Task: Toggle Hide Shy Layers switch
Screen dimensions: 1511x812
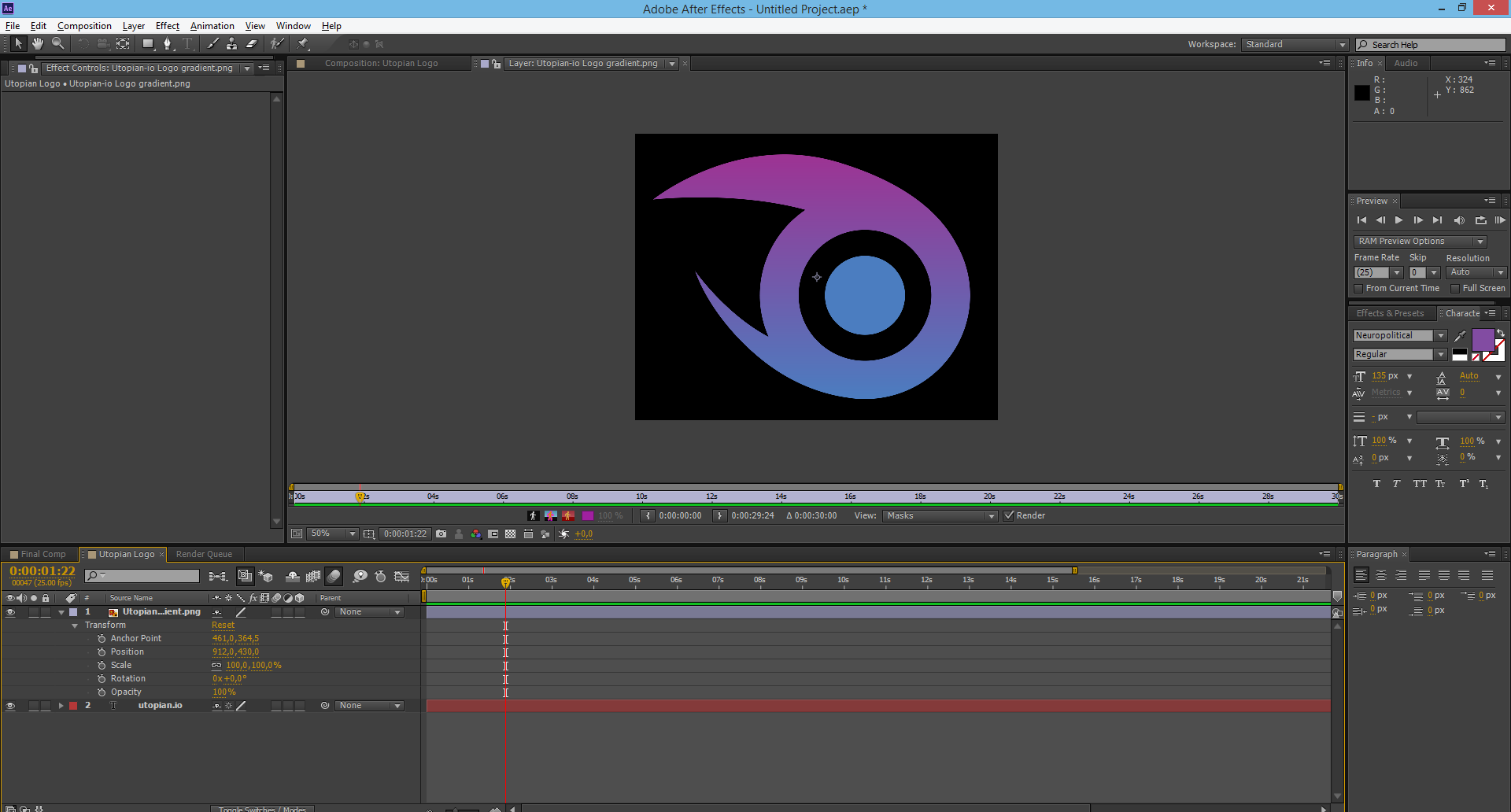Action: click(x=293, y=577)
